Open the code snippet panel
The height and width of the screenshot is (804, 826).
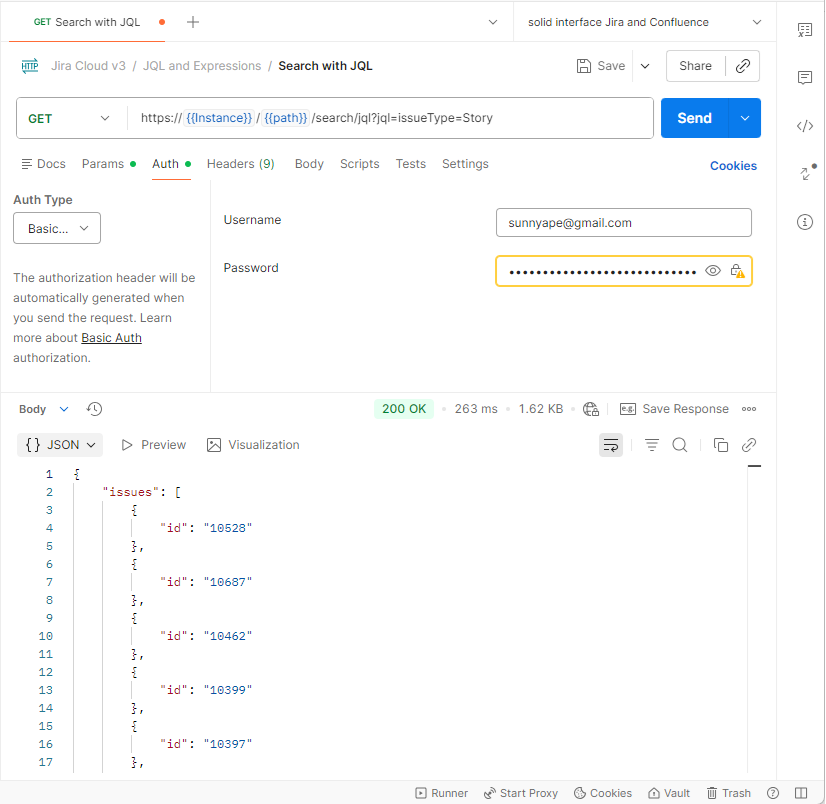click(x=805, y=126)
